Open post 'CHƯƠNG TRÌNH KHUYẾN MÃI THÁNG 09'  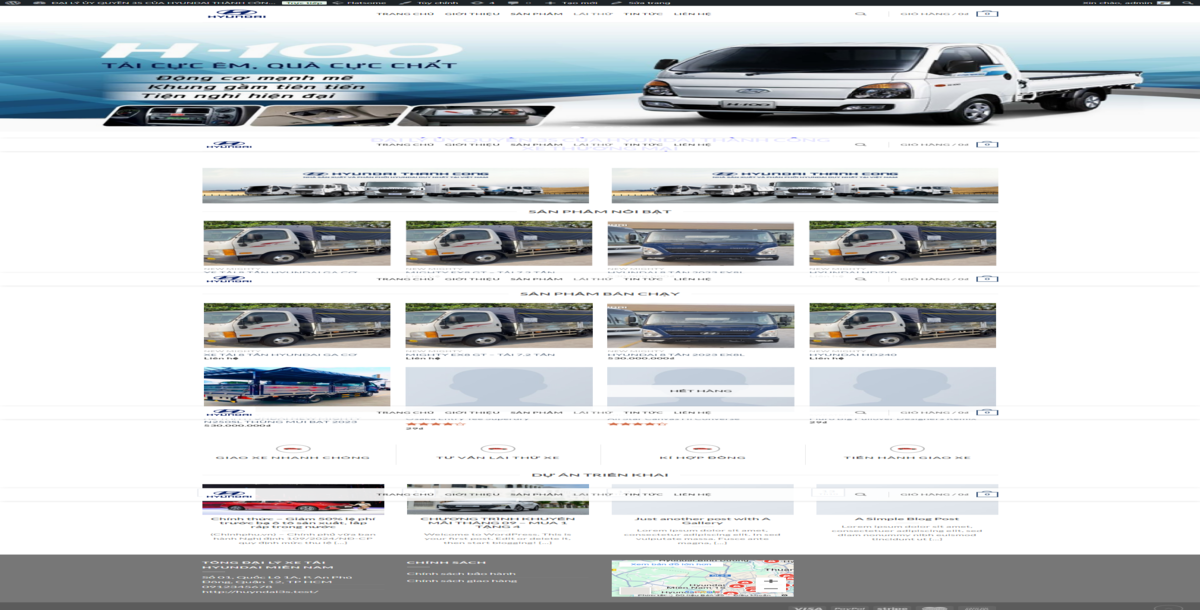click(498, 522)
